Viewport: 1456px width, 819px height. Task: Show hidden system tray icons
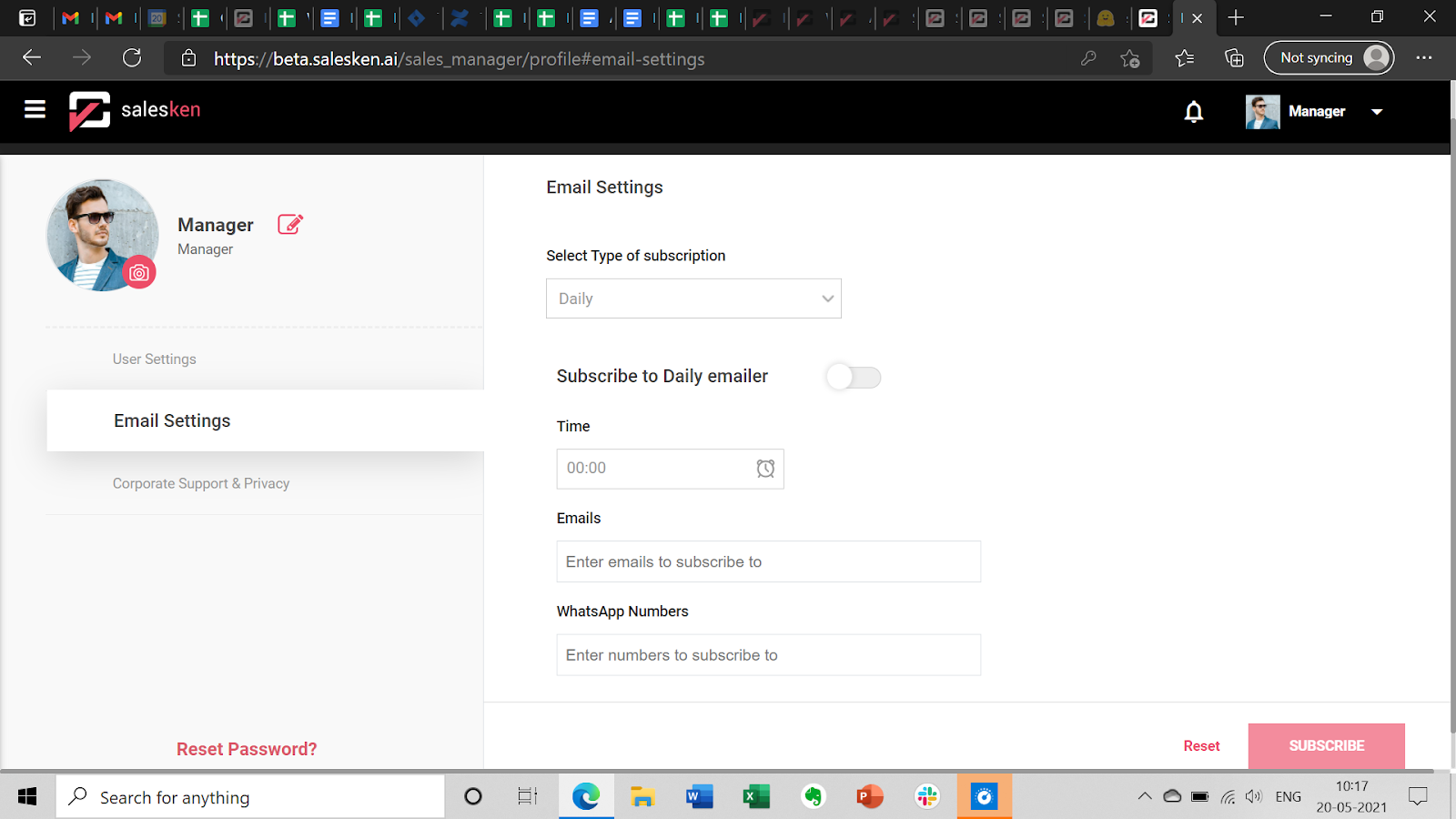[1145, 797]
